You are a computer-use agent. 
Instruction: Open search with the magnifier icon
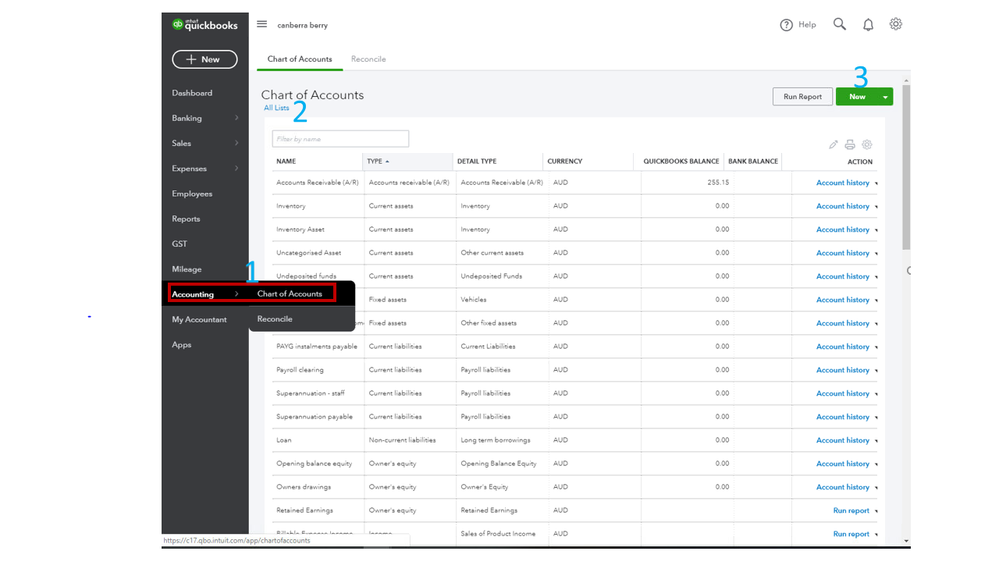[840, 24]
